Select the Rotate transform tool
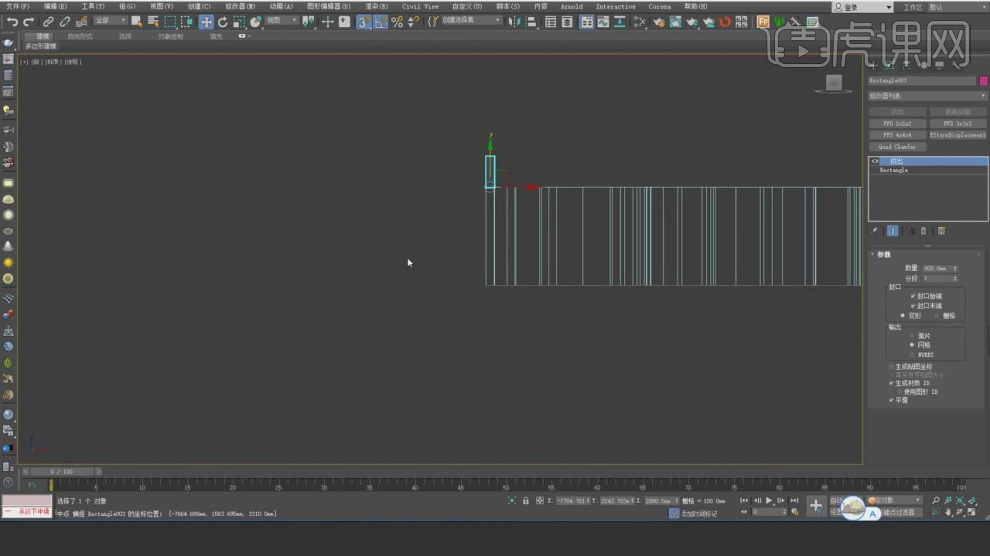990x556 pixels. tap(222, 21)
